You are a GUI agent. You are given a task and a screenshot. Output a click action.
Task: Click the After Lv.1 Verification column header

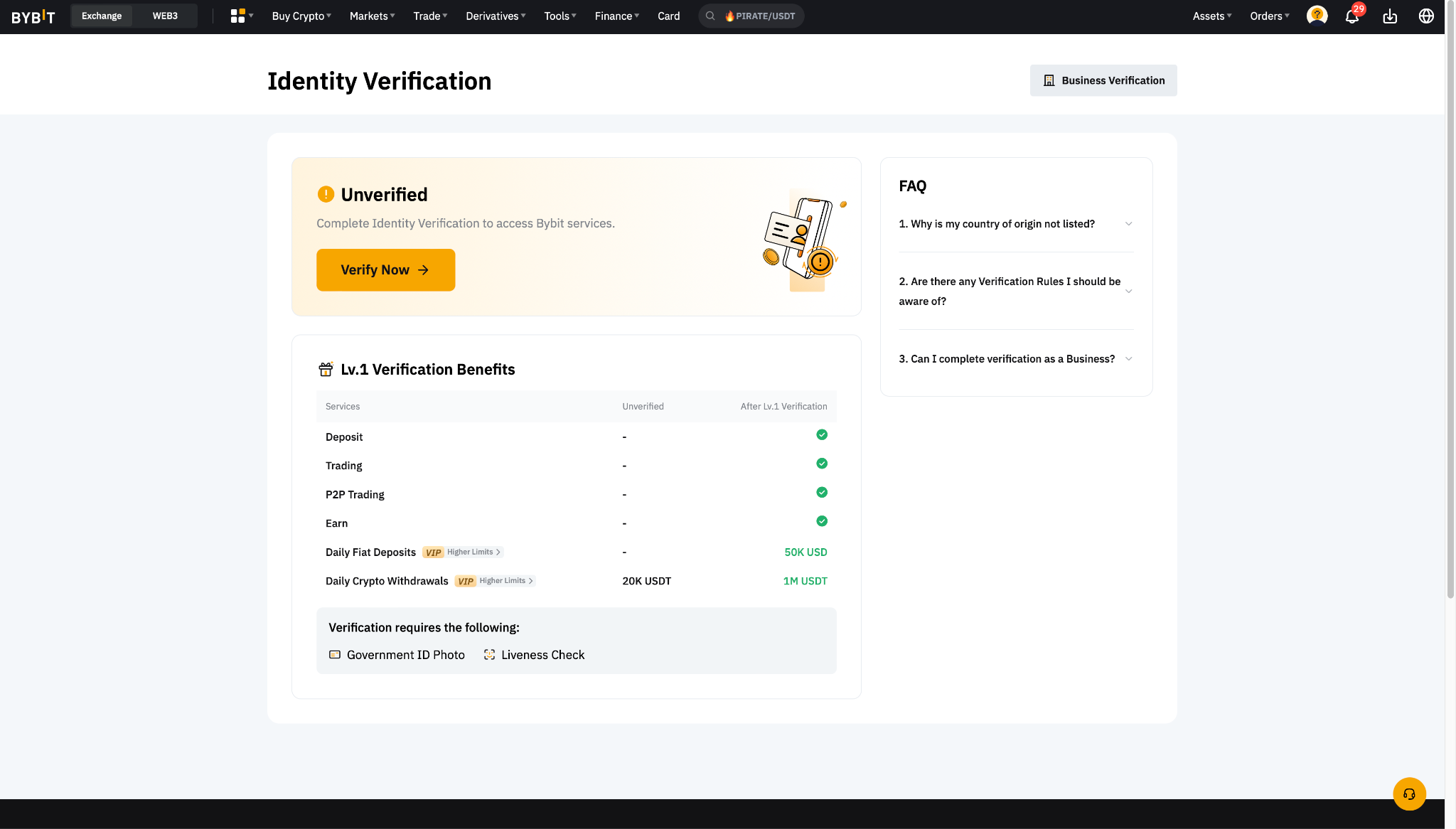pyautogui.click(x=783, y=407)
